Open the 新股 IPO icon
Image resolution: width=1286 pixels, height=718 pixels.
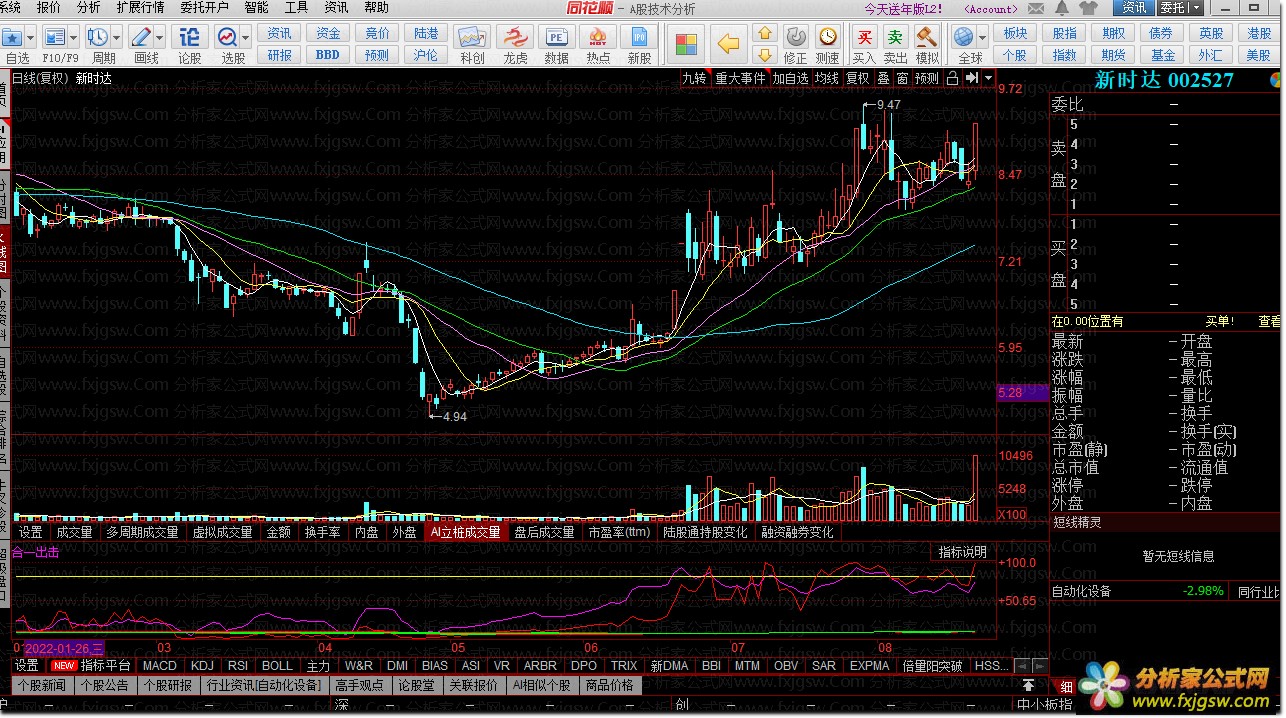(x=639, y=39)
